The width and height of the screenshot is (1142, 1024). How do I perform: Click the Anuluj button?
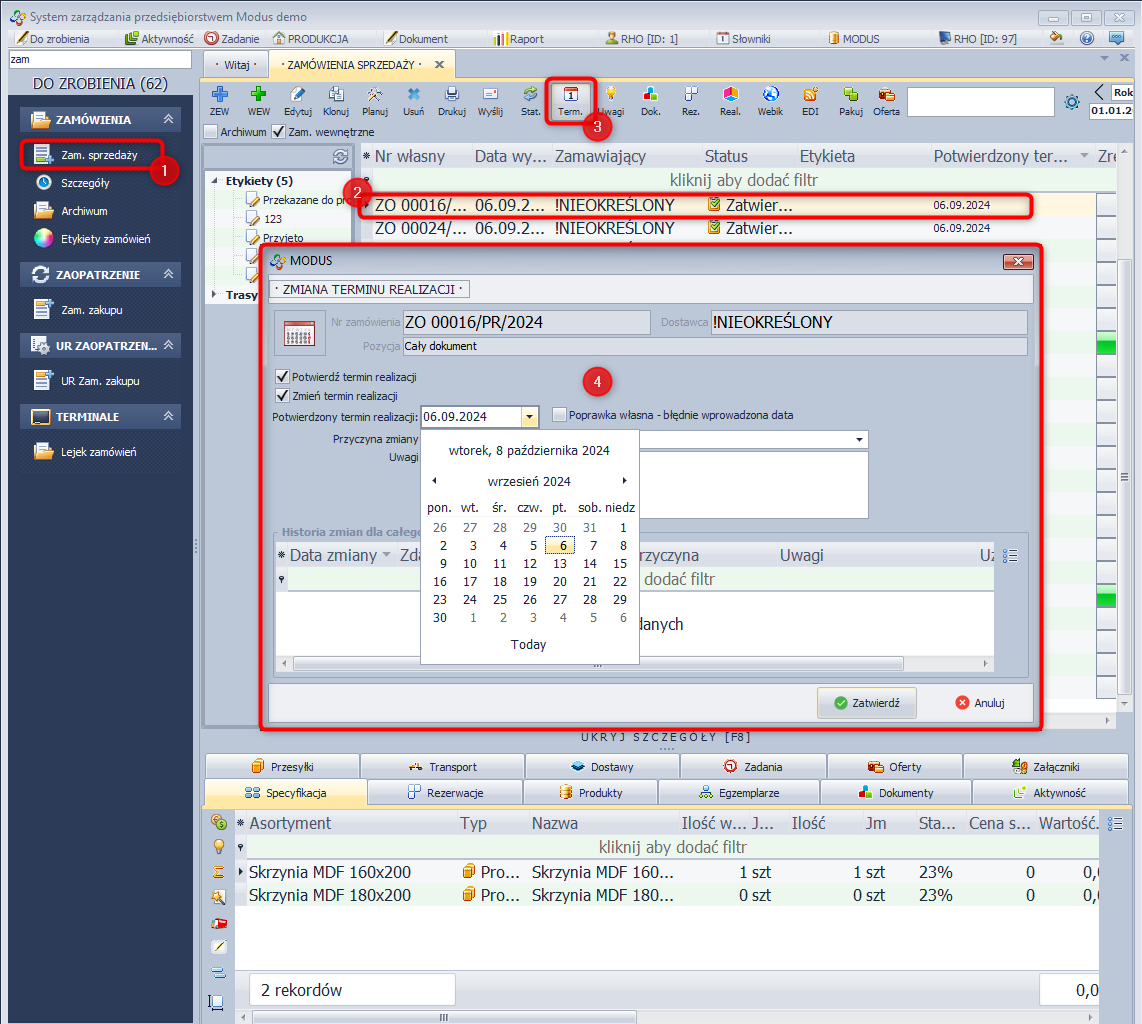point(979,703)
